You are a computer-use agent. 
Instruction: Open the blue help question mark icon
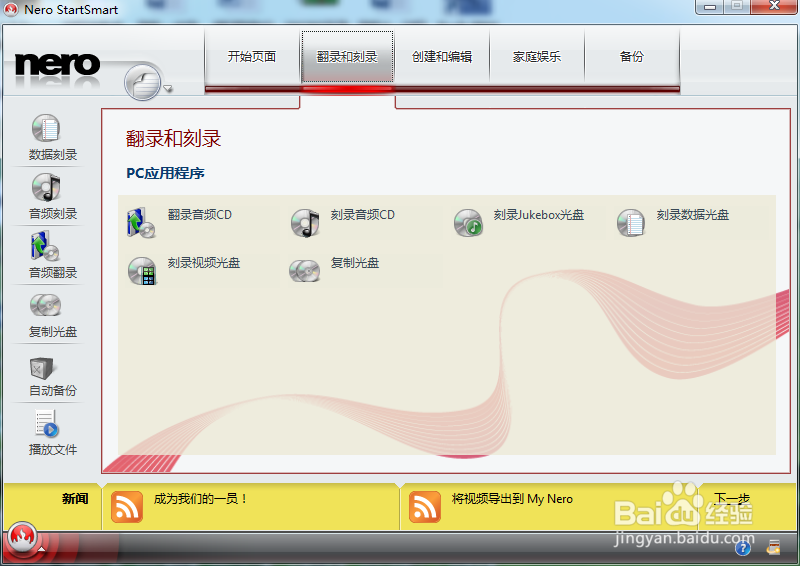tap(743, 549)
